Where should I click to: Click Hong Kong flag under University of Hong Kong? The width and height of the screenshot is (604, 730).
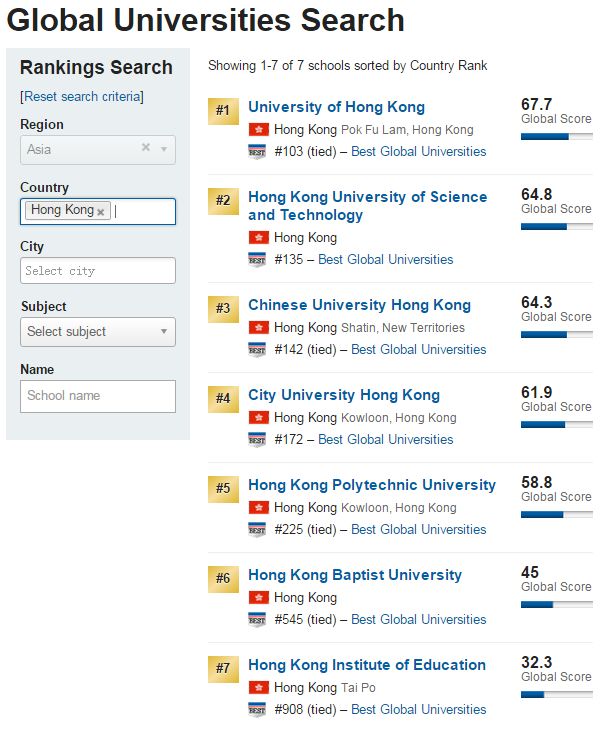click(x=258, y=129)
